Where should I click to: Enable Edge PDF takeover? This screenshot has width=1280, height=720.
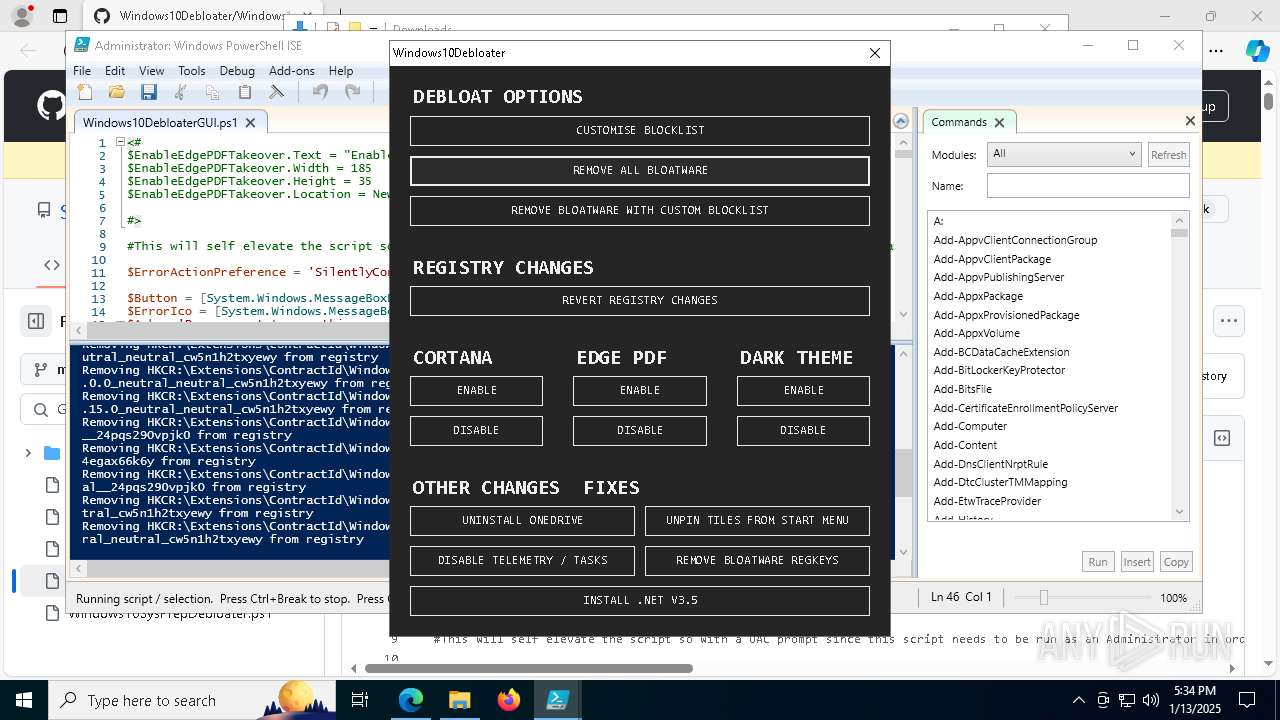640,390
